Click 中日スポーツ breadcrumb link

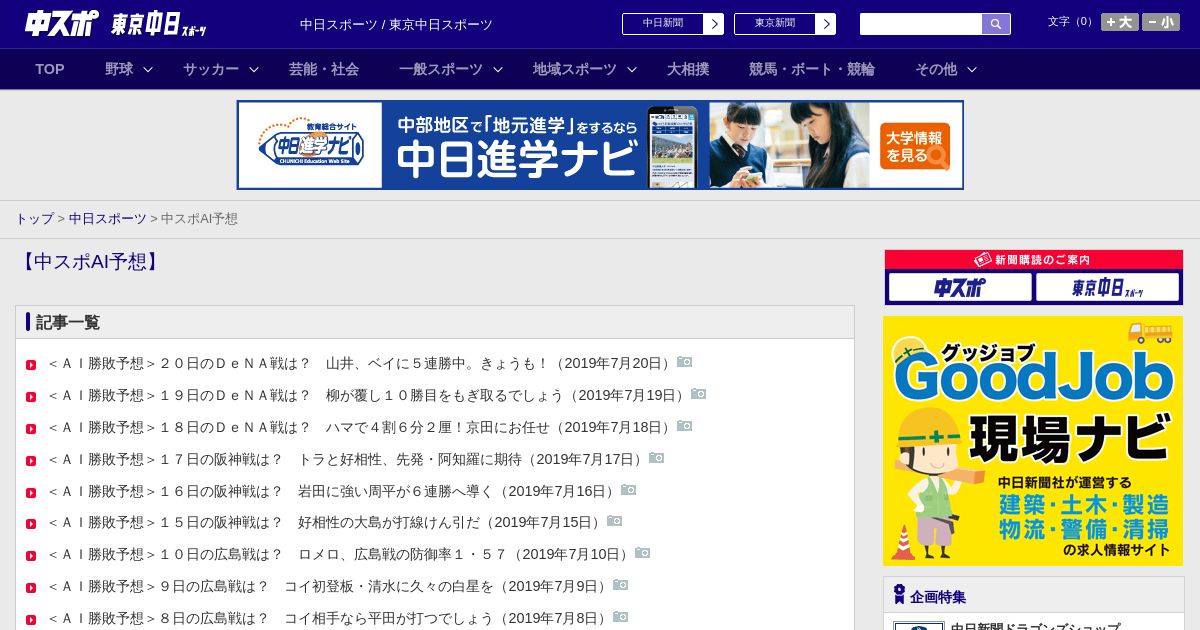tap(108, 218)
